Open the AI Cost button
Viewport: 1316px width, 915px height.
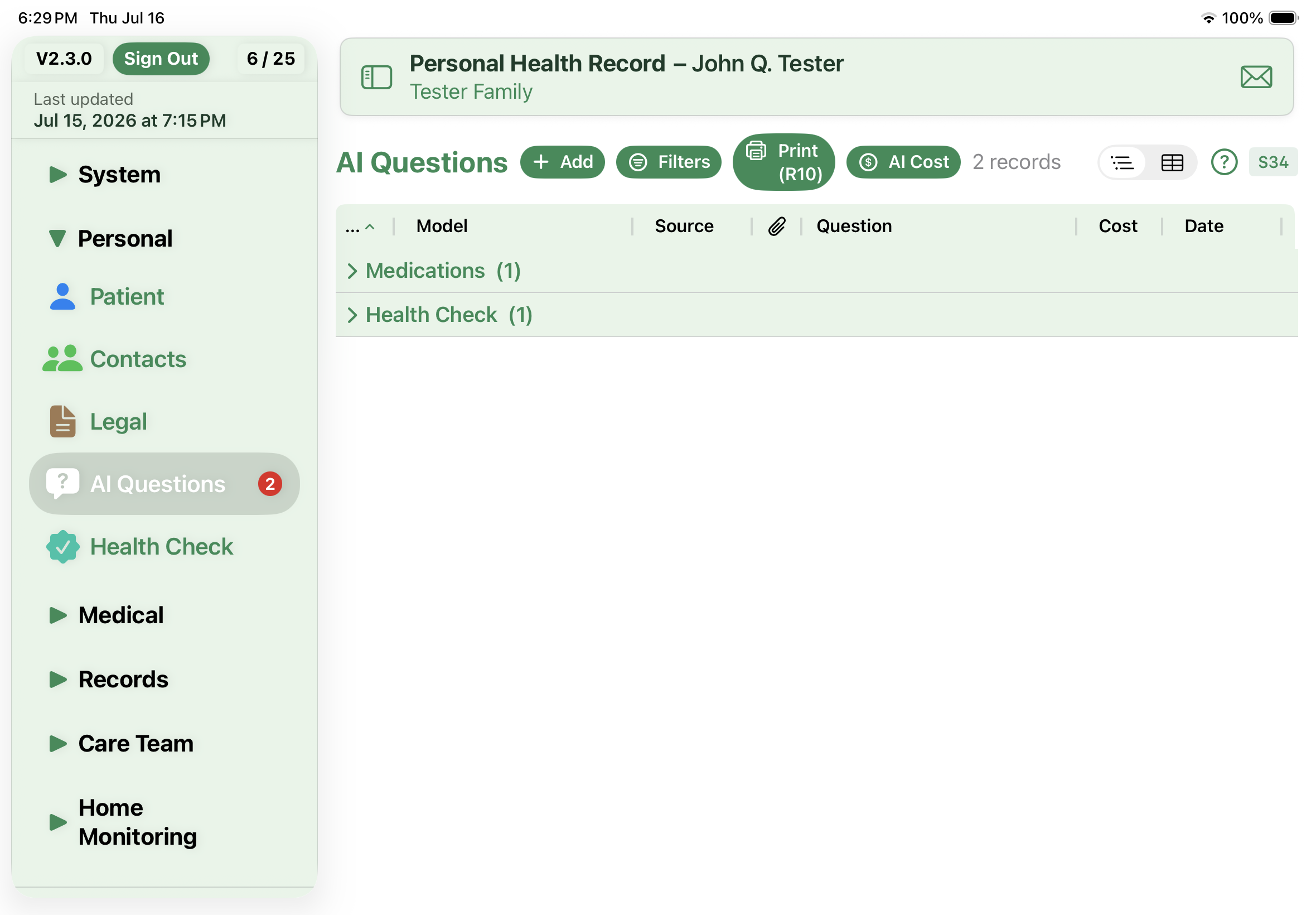coord(903,162)
